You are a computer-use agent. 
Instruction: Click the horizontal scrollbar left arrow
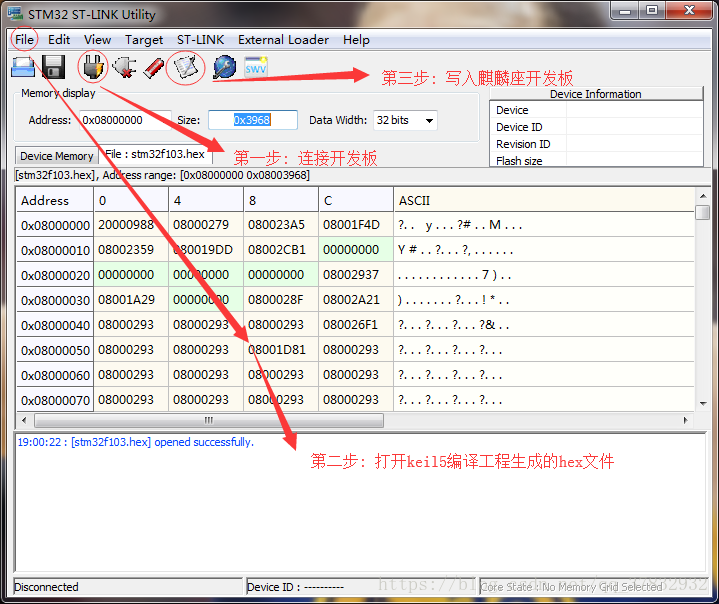pos(24,420)
